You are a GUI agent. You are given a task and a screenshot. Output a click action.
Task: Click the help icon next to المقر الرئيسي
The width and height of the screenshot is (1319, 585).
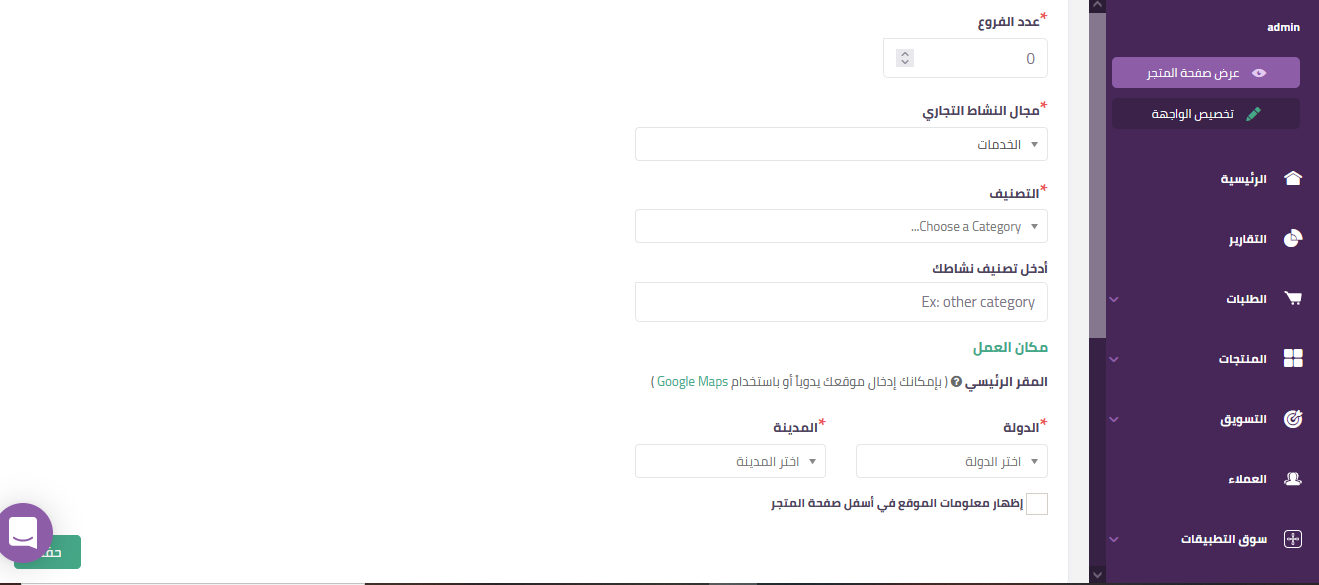click(x=956, y=382)
